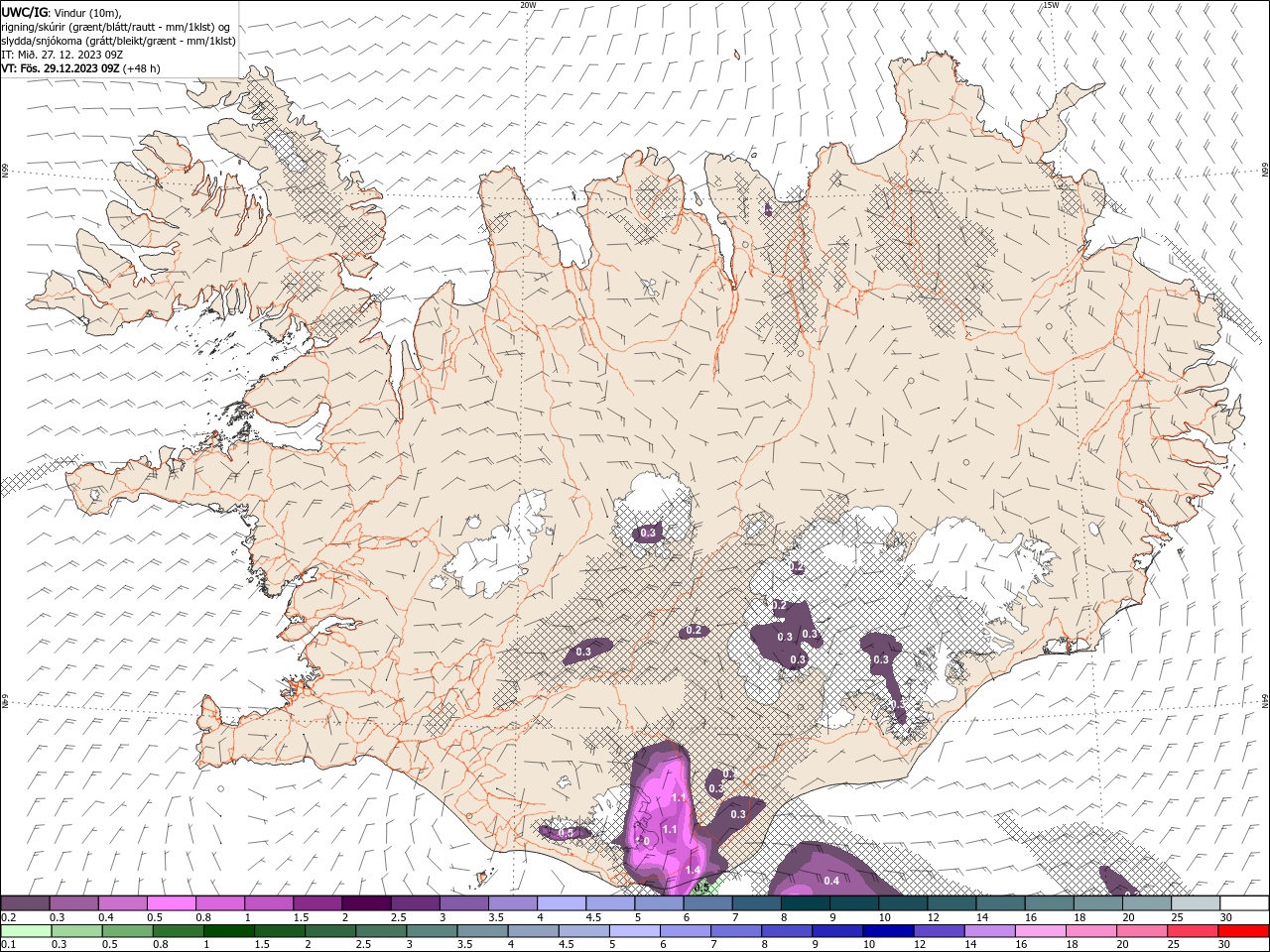This screenshot has height=952, width=1270.
Task: Click the violet 12 swatch in the lower legend
Action: pyautogui.click(x=939, y=931)
